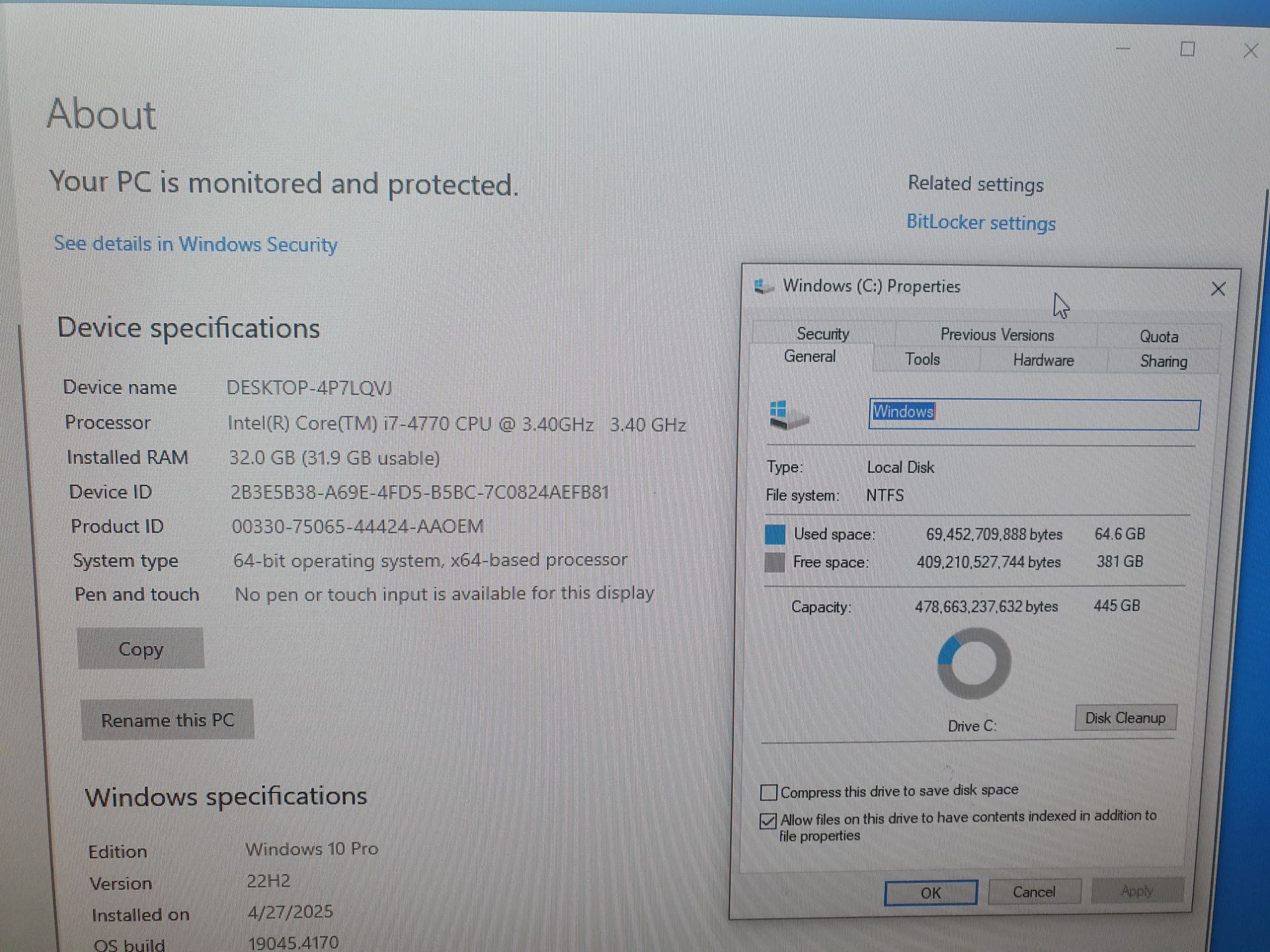Click the 445 GB capacity figure
The height and width of the screenshot is (952, 1270).
click(1116, 605)
